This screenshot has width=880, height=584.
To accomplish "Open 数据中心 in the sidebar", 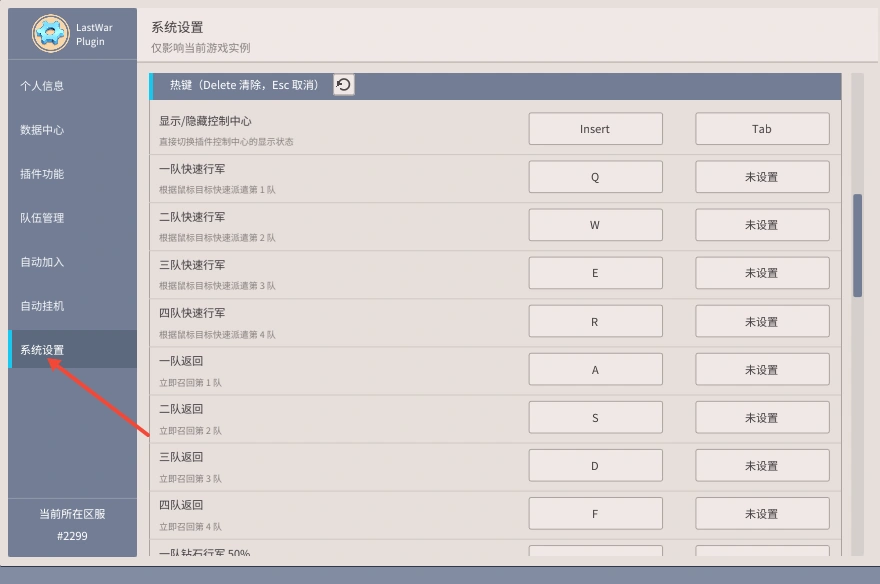I will pos(42,130).
